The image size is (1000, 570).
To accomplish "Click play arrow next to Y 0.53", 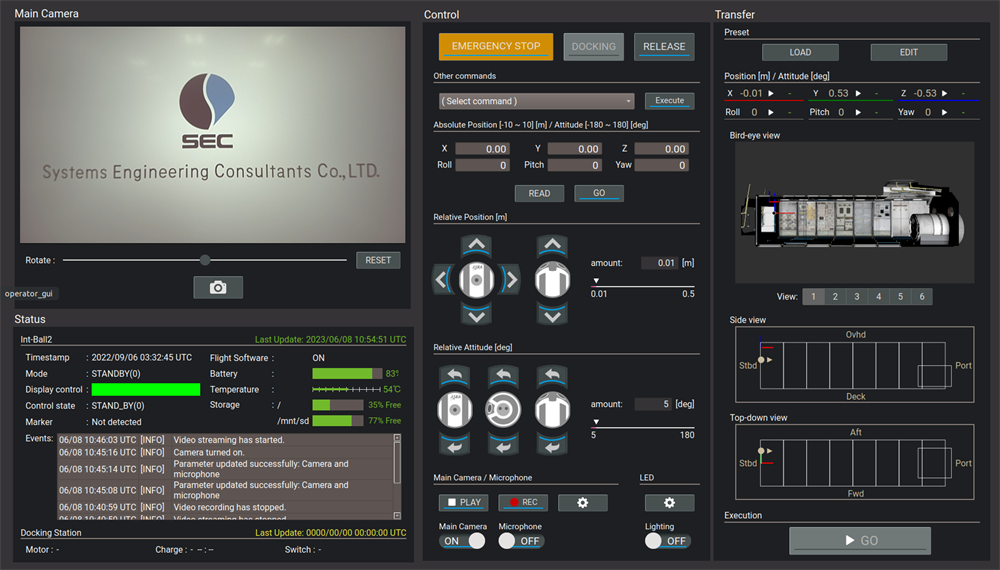I will 858,93.
